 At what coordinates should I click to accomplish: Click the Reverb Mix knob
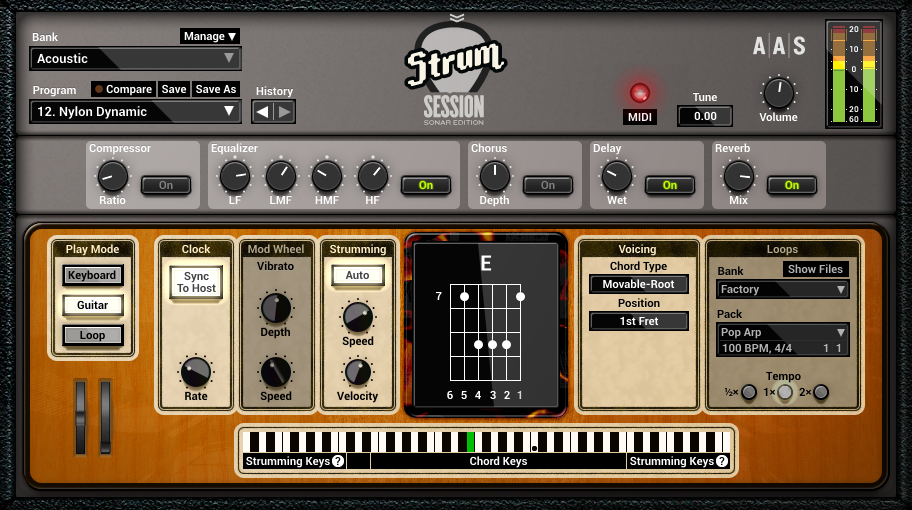coord(739,177)
